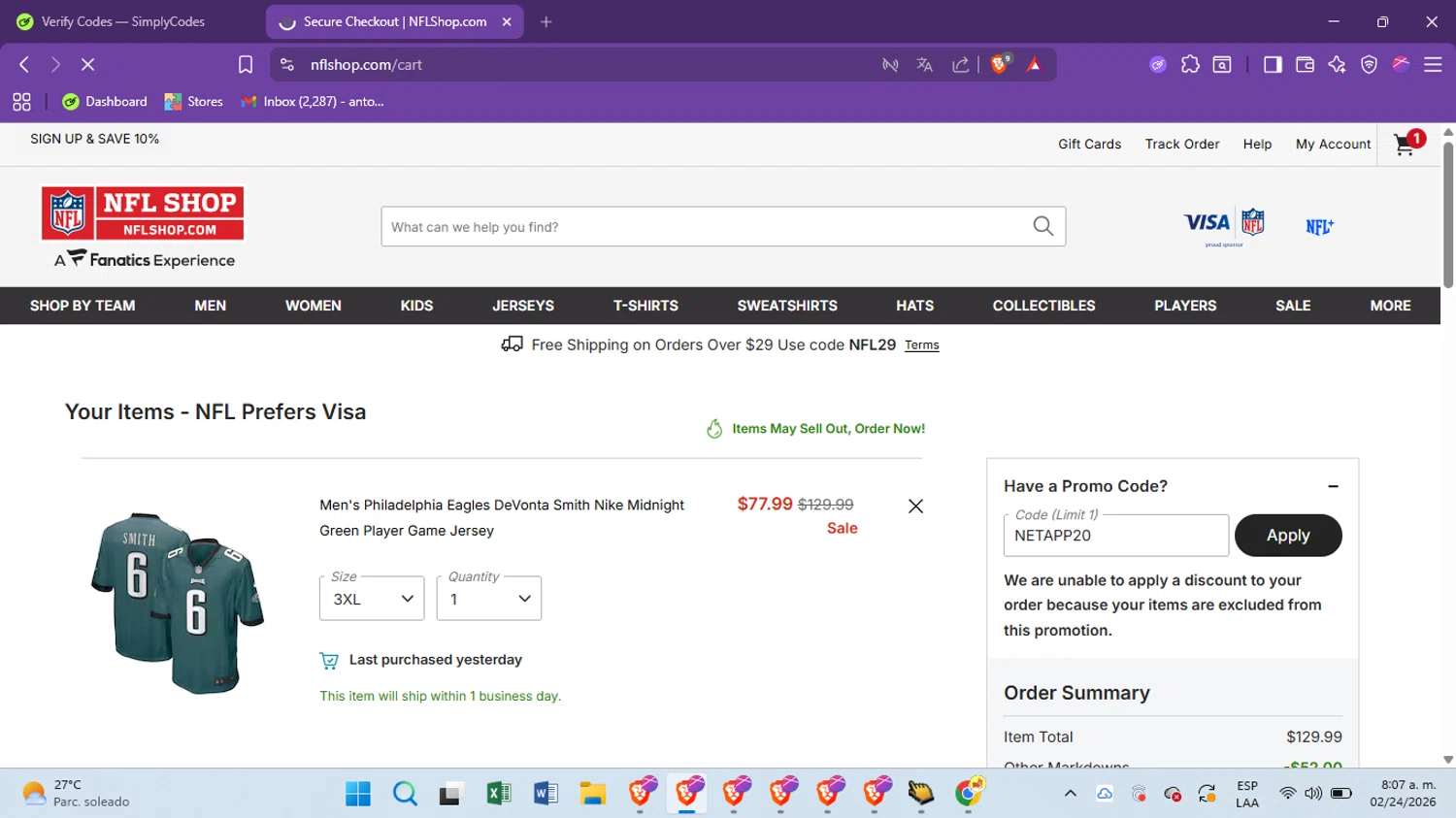Screen dimensions: 1456x818
Task: Open the Leo AI sparkle icon
Action: tap(1337, 64)
